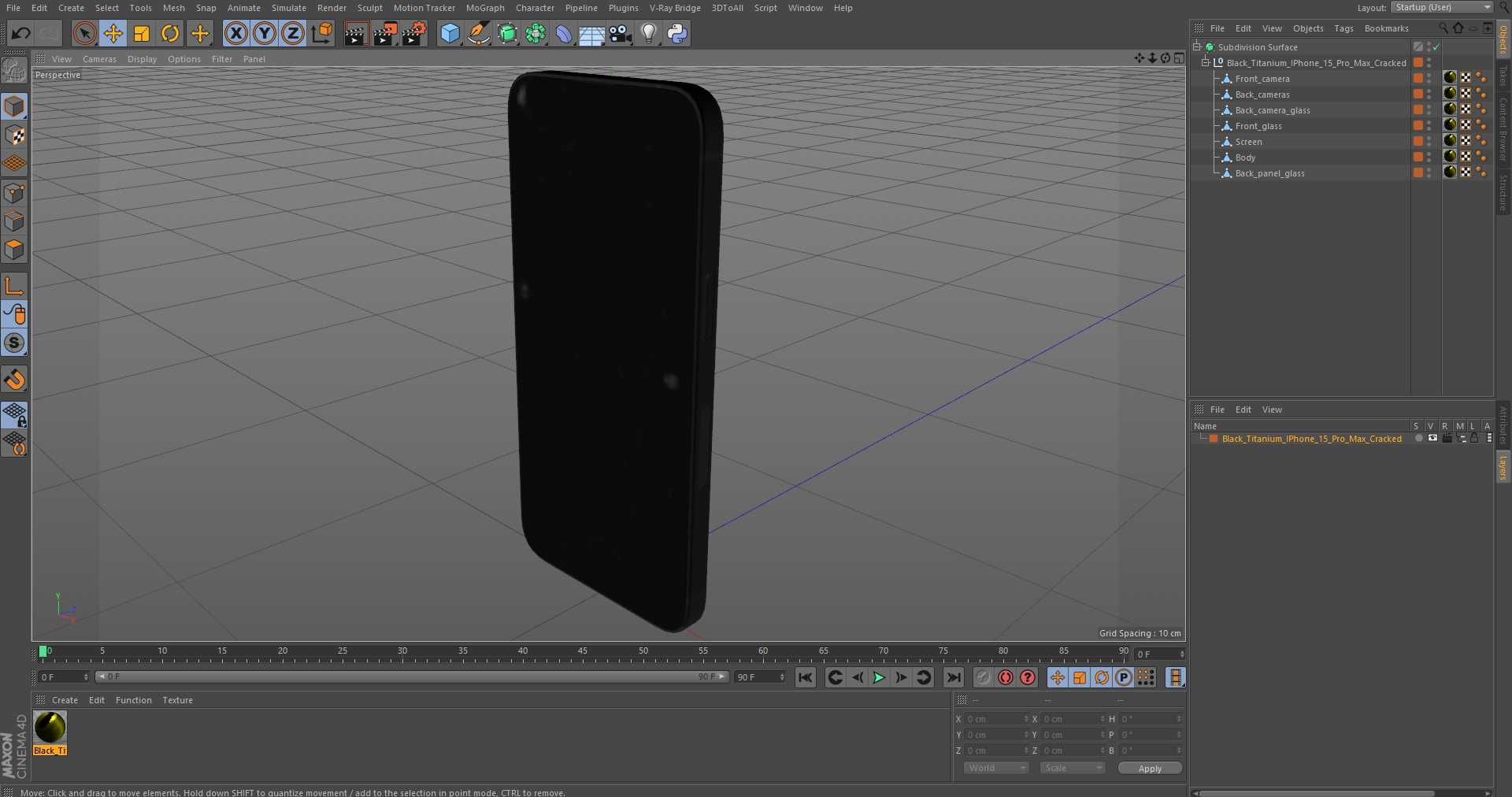Image resolution: width=1512 pixels, height=797 pixels.
Task: Toggle Subdivision Surface enable checkmark
Action: (x=1436, y=47)
